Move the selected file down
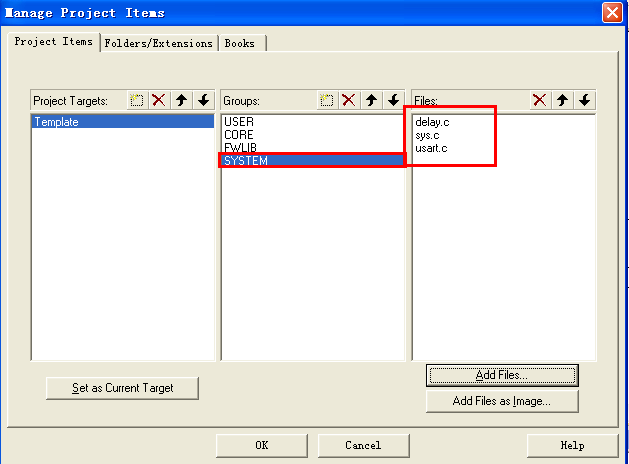629x464 pixels. [x=584, y=100]
